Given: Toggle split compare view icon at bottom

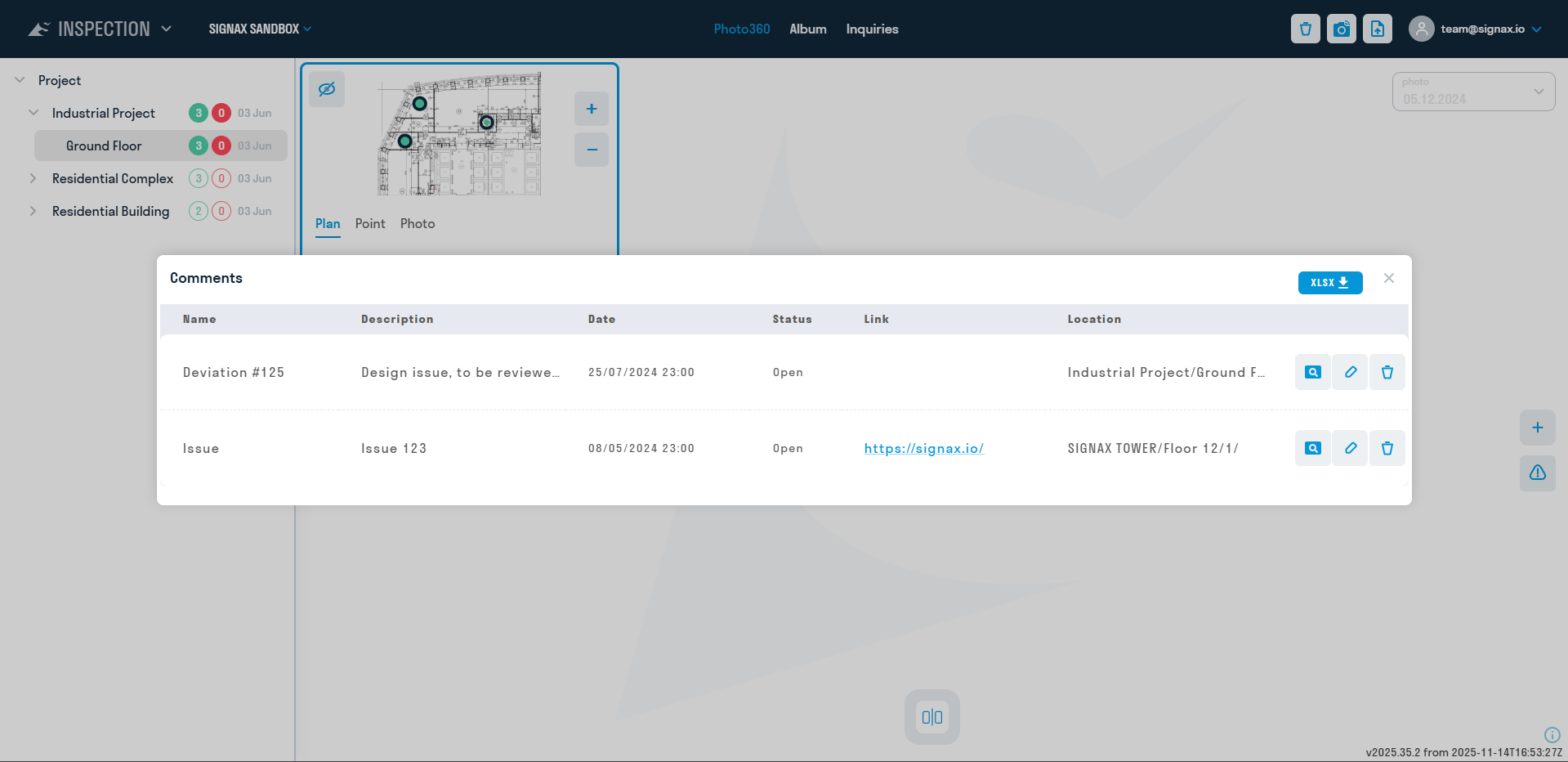Looking at the screenshot, I should click(931, 717).
